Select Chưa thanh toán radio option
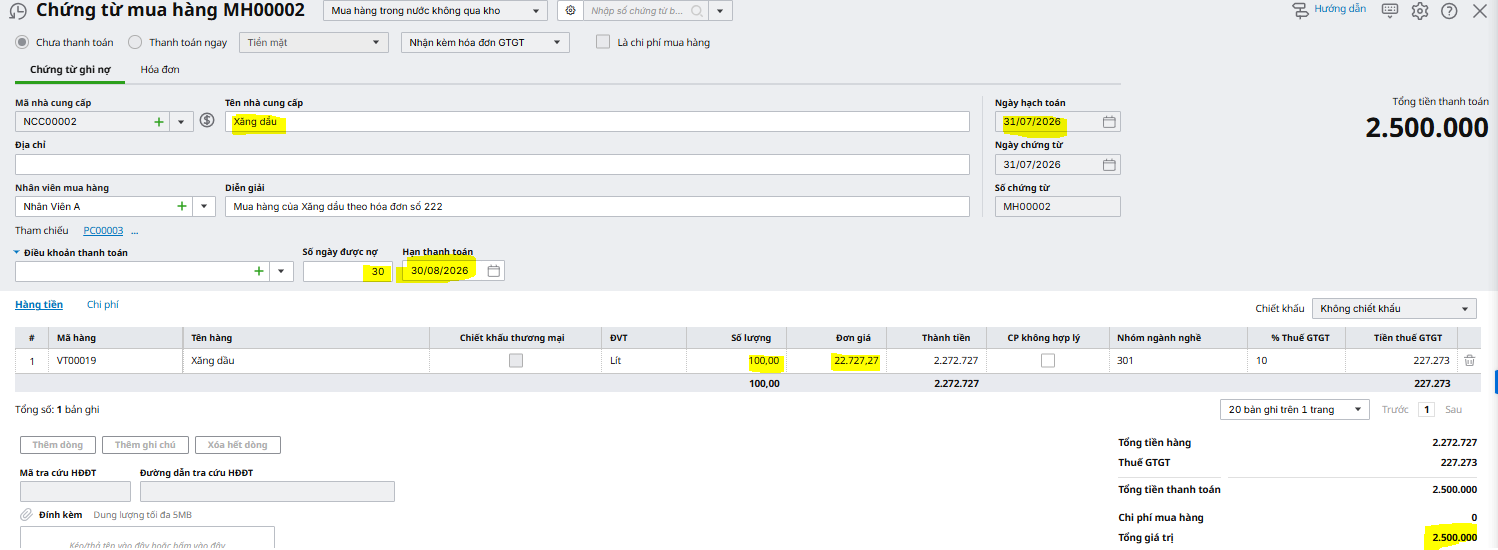The width and height of the screenshot is (1498, 550). coord(22,42)
